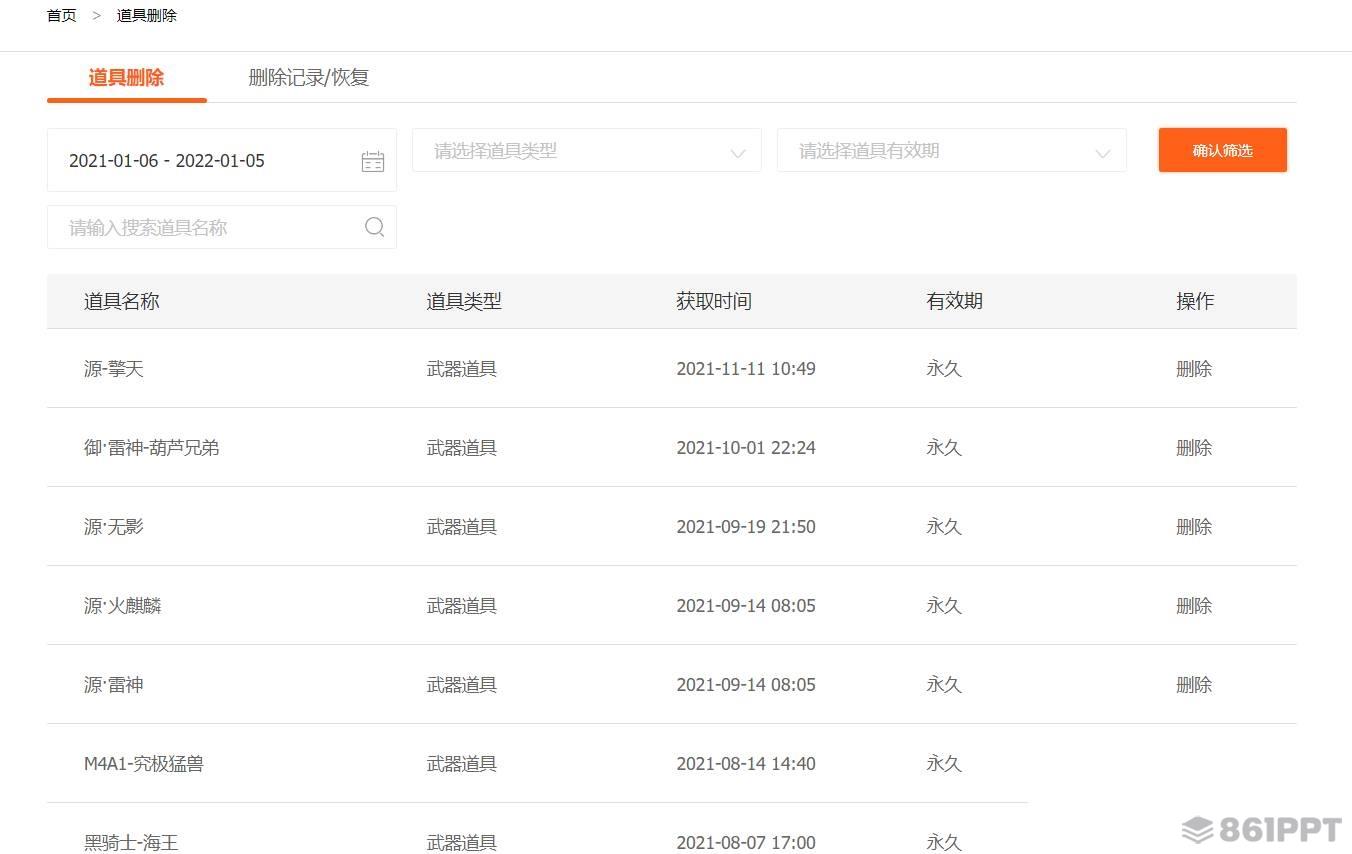This screenshot has width=1352, height=854.
Task: Click the 操作 column header
Action: point(1195,301)
